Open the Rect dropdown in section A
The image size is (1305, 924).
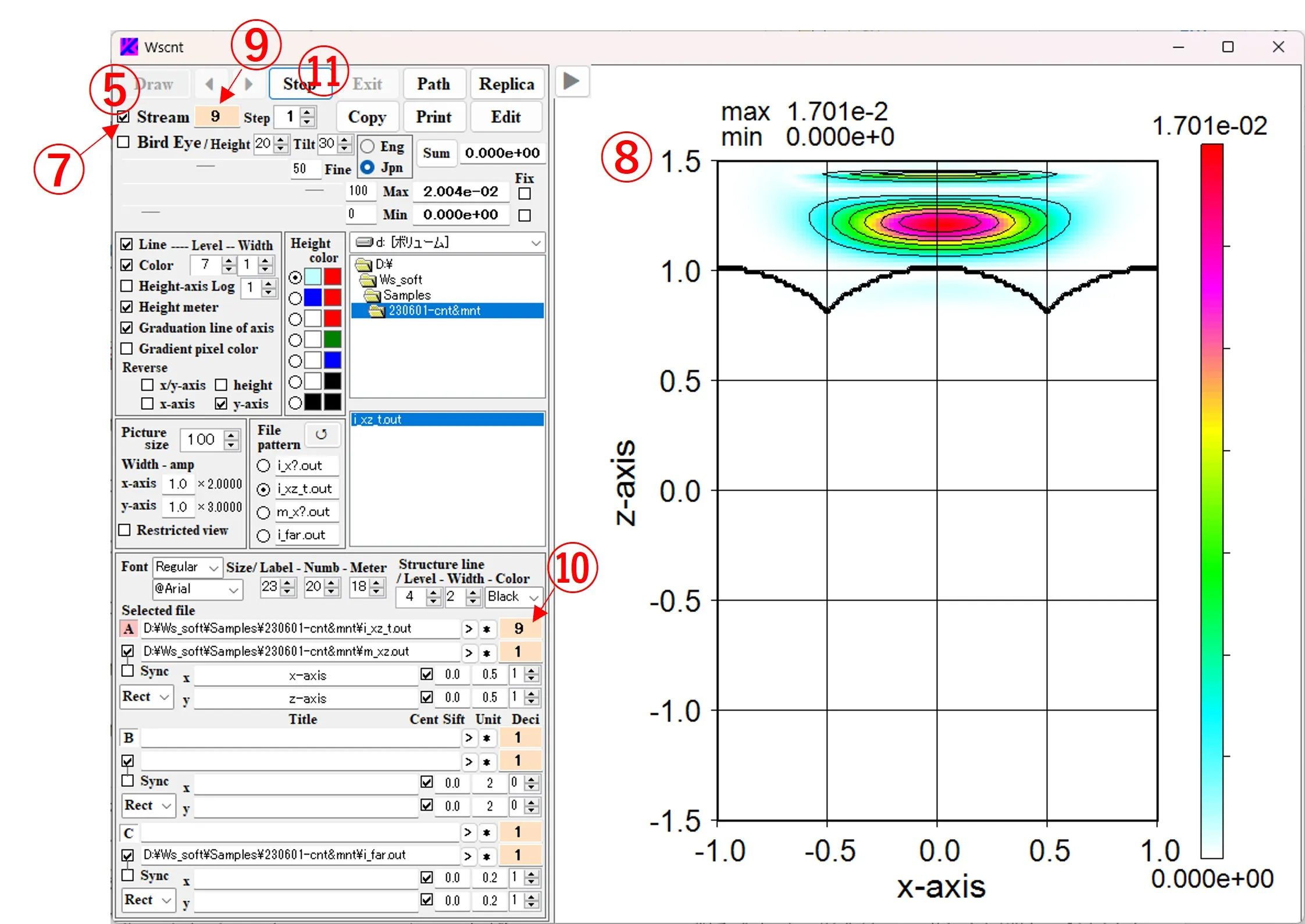[147, 697]
